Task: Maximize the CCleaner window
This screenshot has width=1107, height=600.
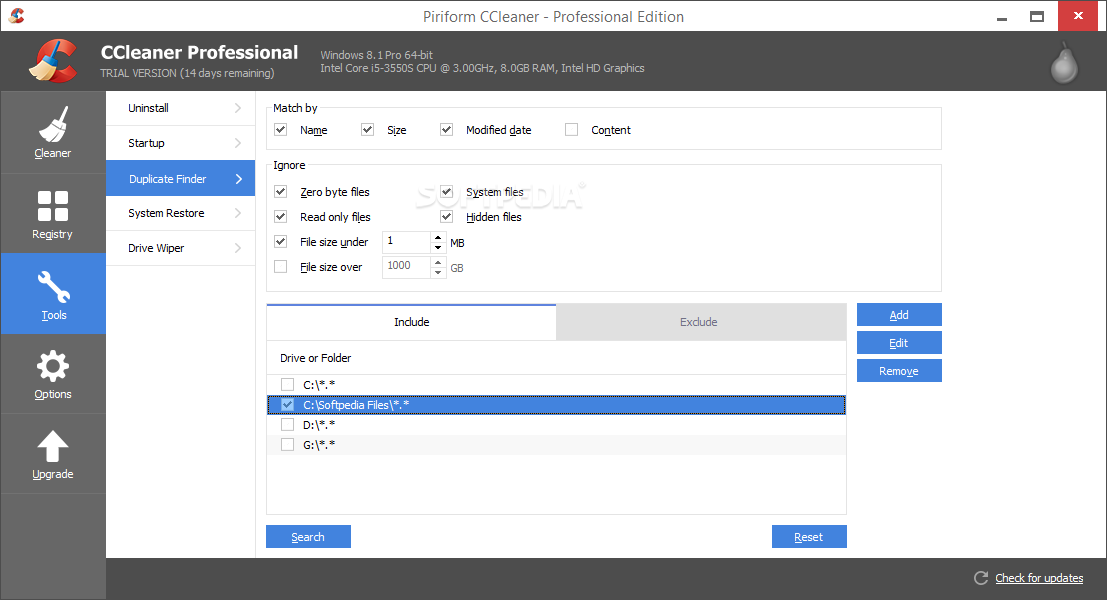Action: (x=1036, y=16)
